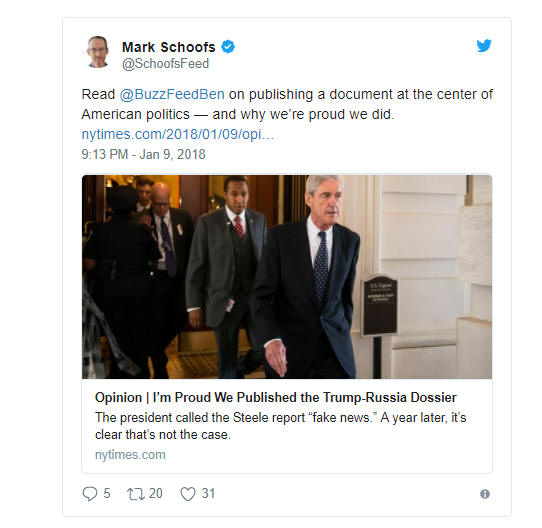Click the Steele report card description

[281, 426]
